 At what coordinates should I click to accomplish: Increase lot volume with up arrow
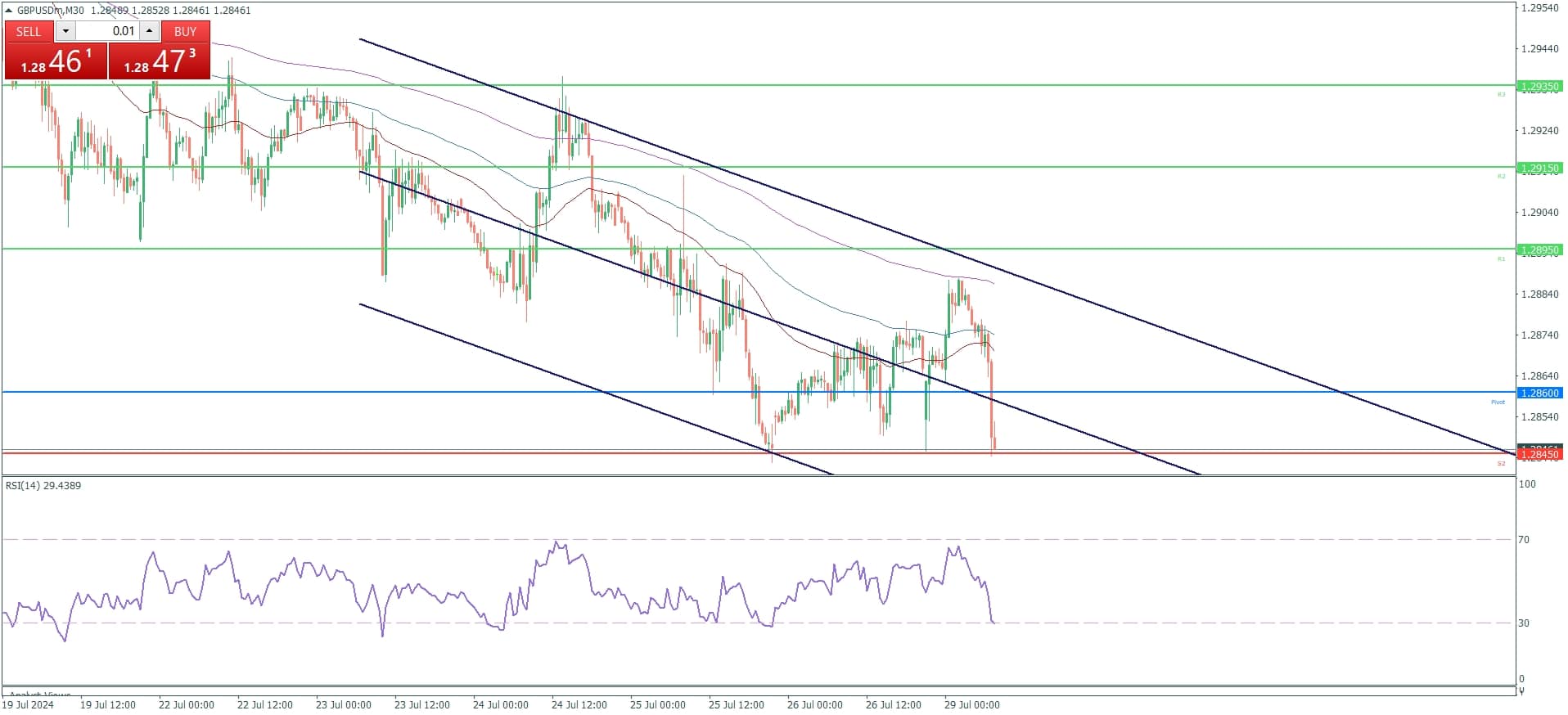[149, 31]
